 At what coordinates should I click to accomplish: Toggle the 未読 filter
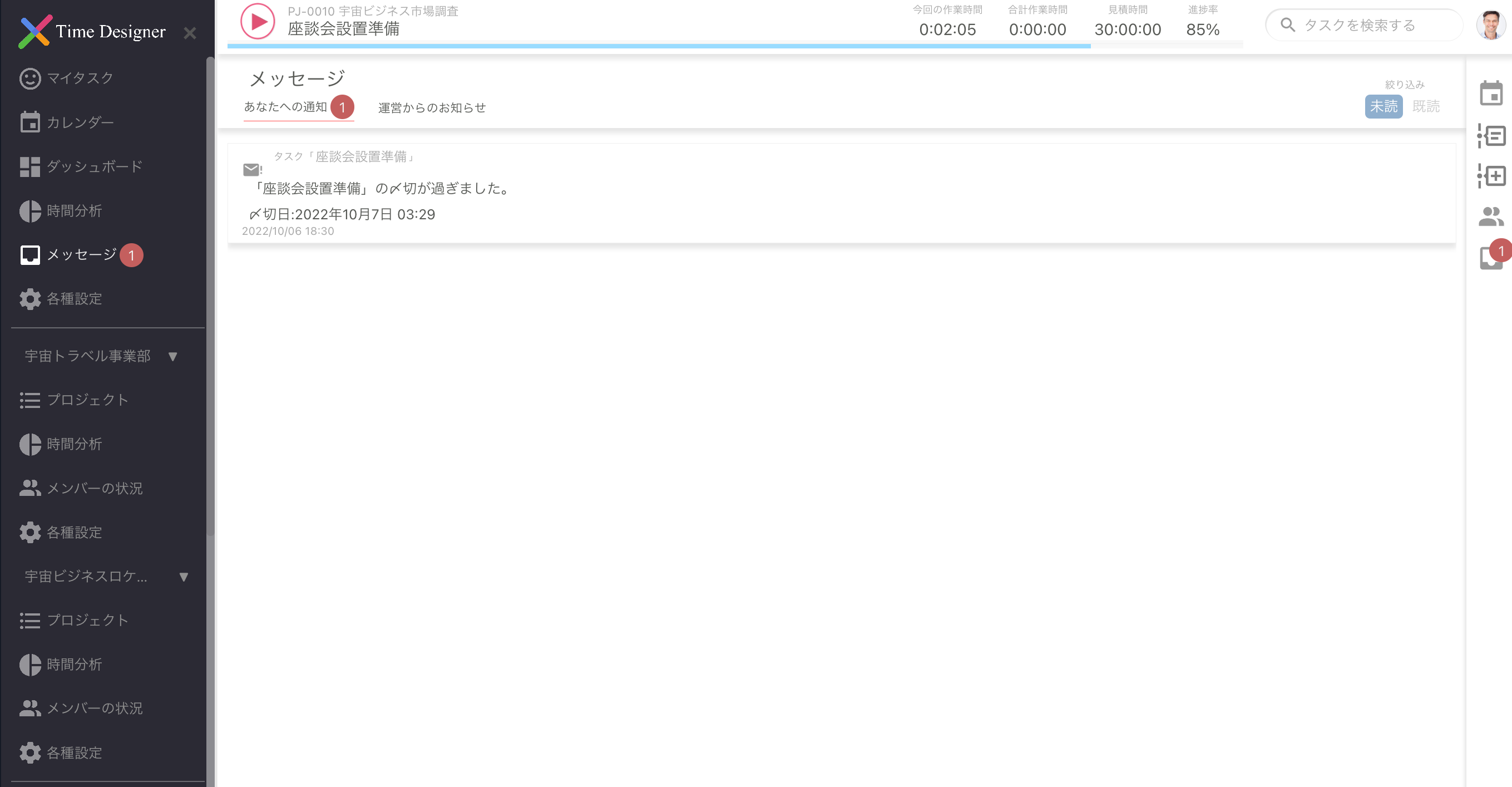coord(1383,106)
